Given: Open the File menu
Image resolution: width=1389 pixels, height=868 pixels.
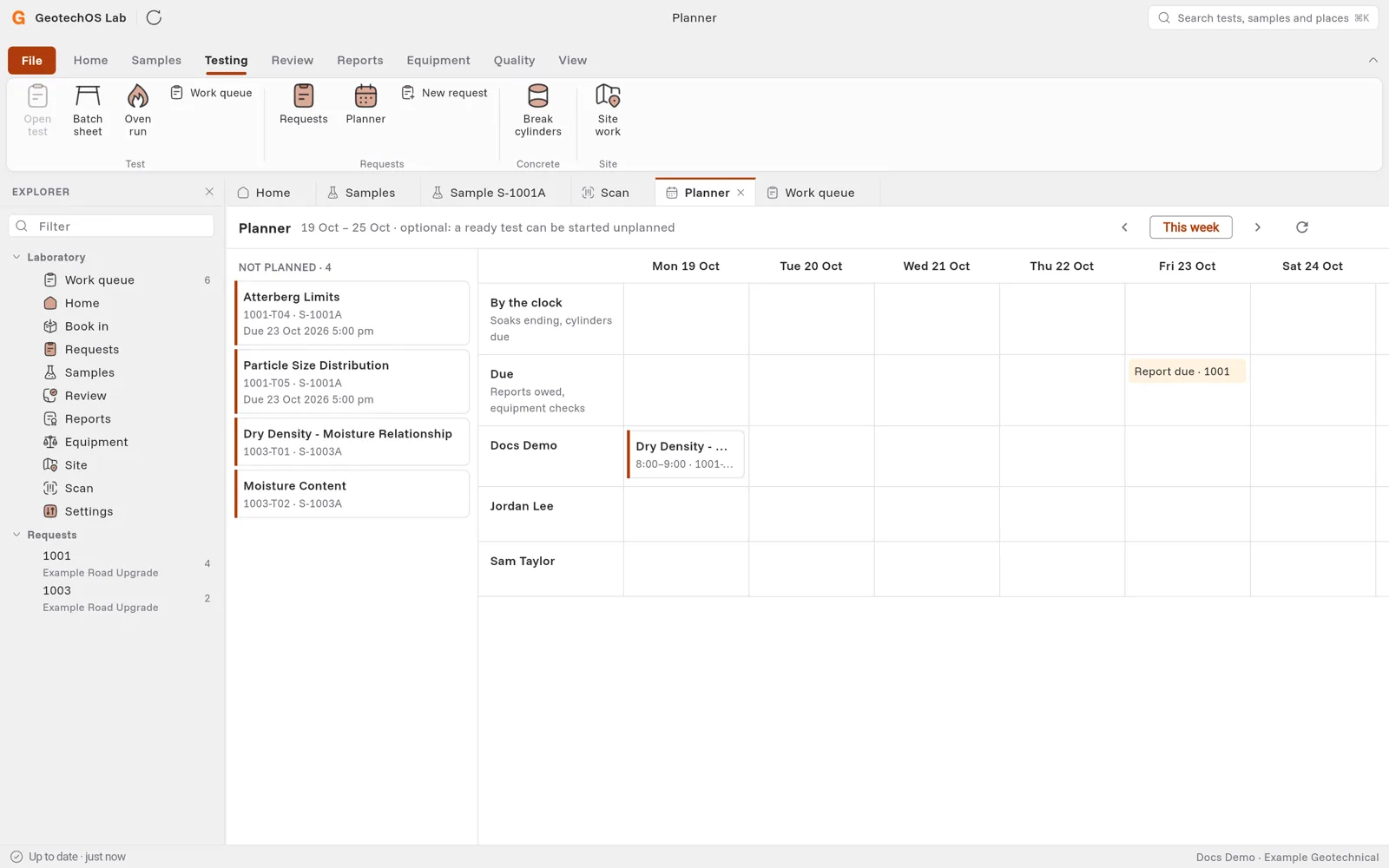Looking at the screenshot, I should click(32, 60).
